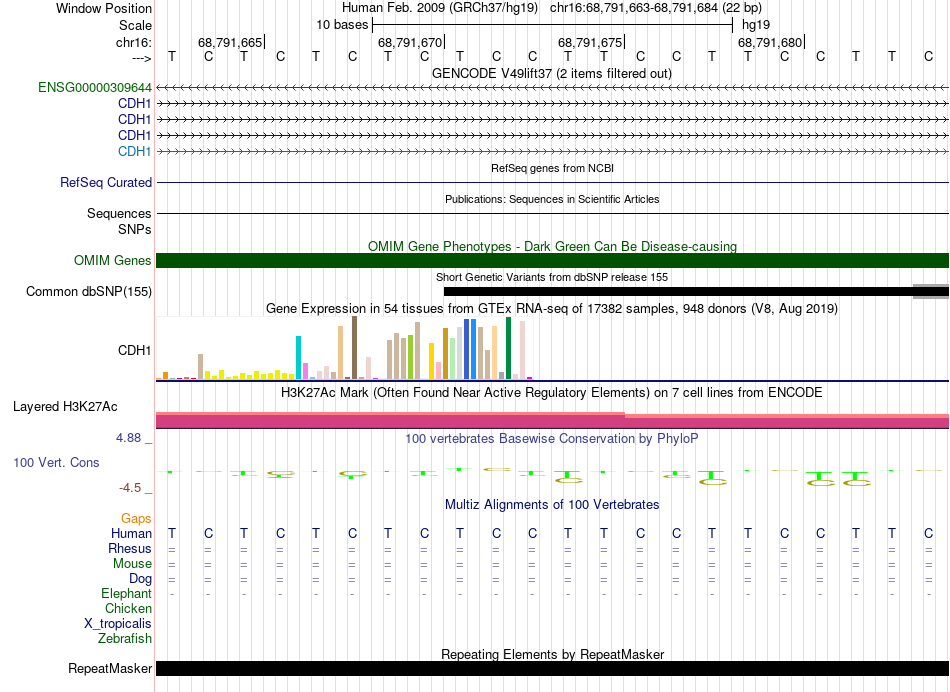Image resolution: width=950 pixels, height=692 pixels.
Task: Click the OMIM Genes track label
Action: click(x=113, y=261)
